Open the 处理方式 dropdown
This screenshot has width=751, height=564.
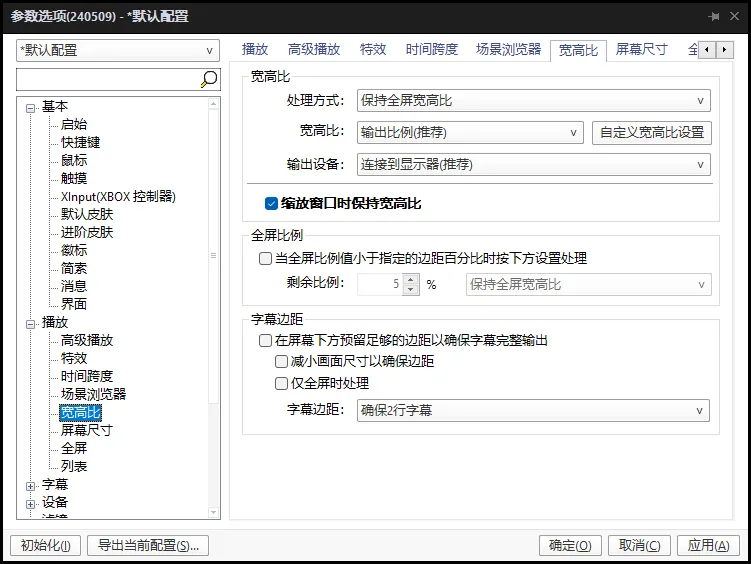[534, 101]
